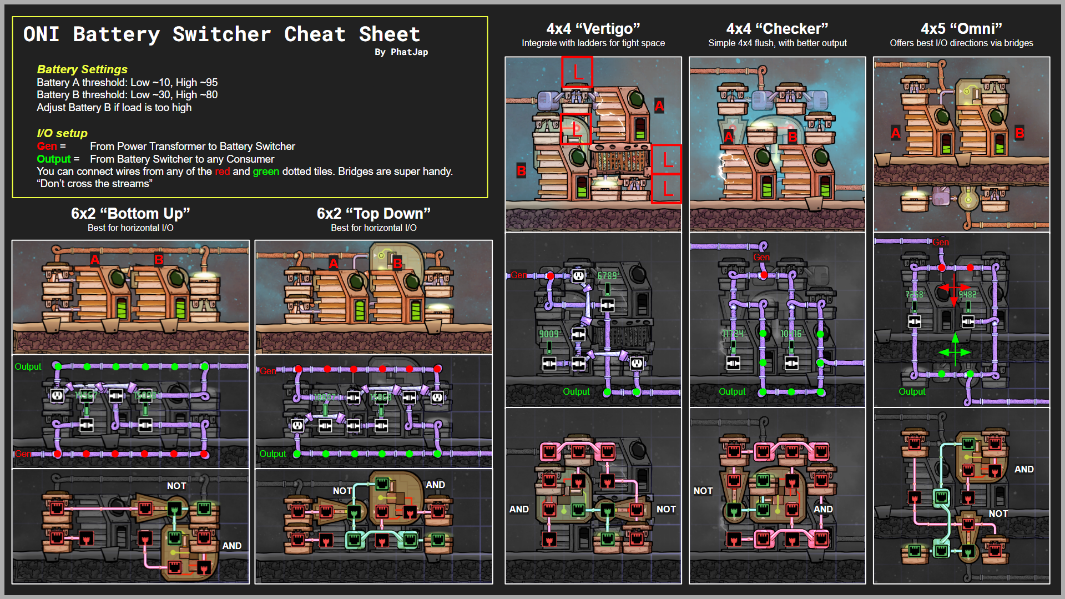Click red Gen label in Top Down wiring
The image size is (1065, 599).
pyautogui.click(x=268, y=371)
